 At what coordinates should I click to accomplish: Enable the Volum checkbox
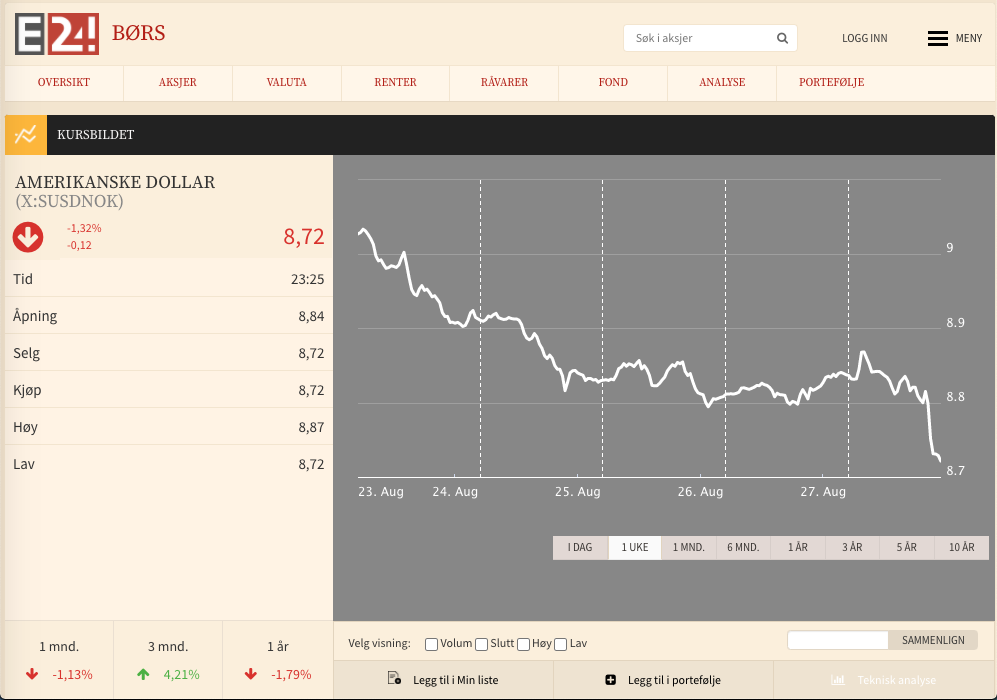tap(432, 644)
